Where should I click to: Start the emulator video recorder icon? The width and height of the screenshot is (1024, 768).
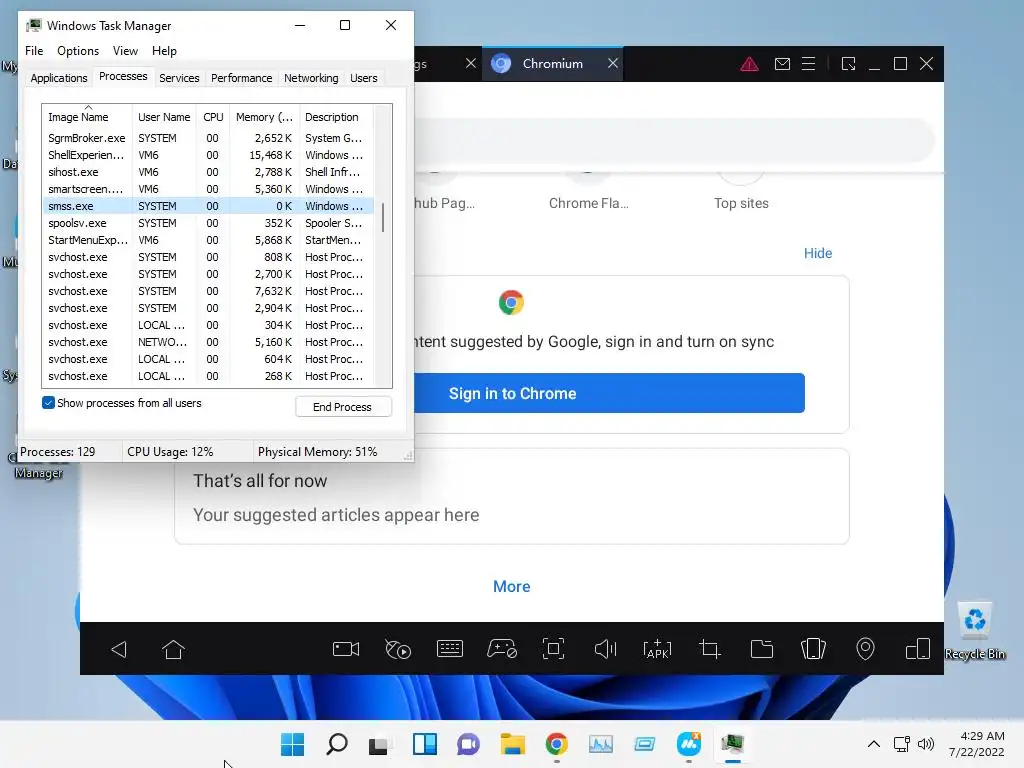coord(345,649)
